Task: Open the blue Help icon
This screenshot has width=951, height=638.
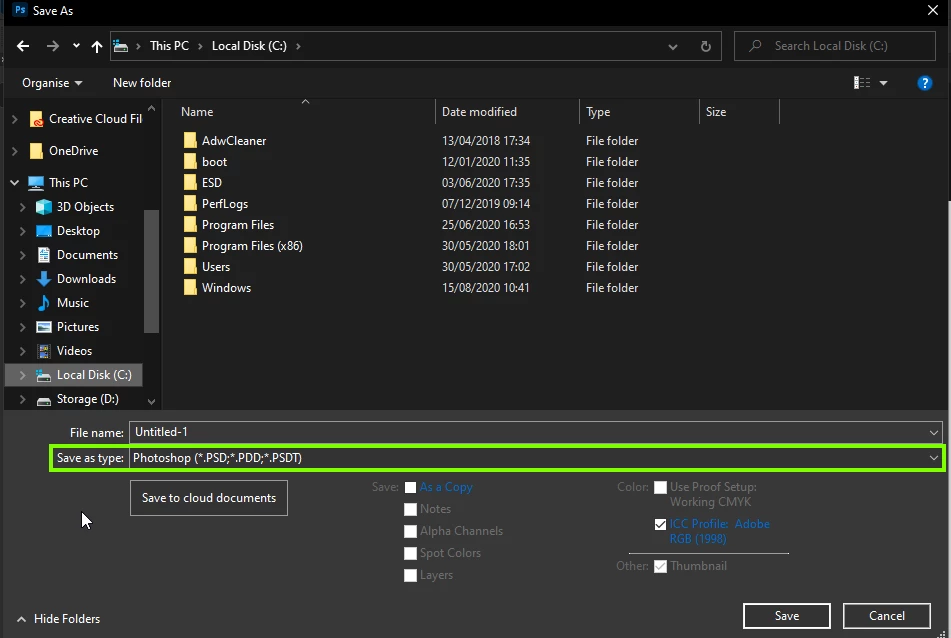Action: point(924,83)
